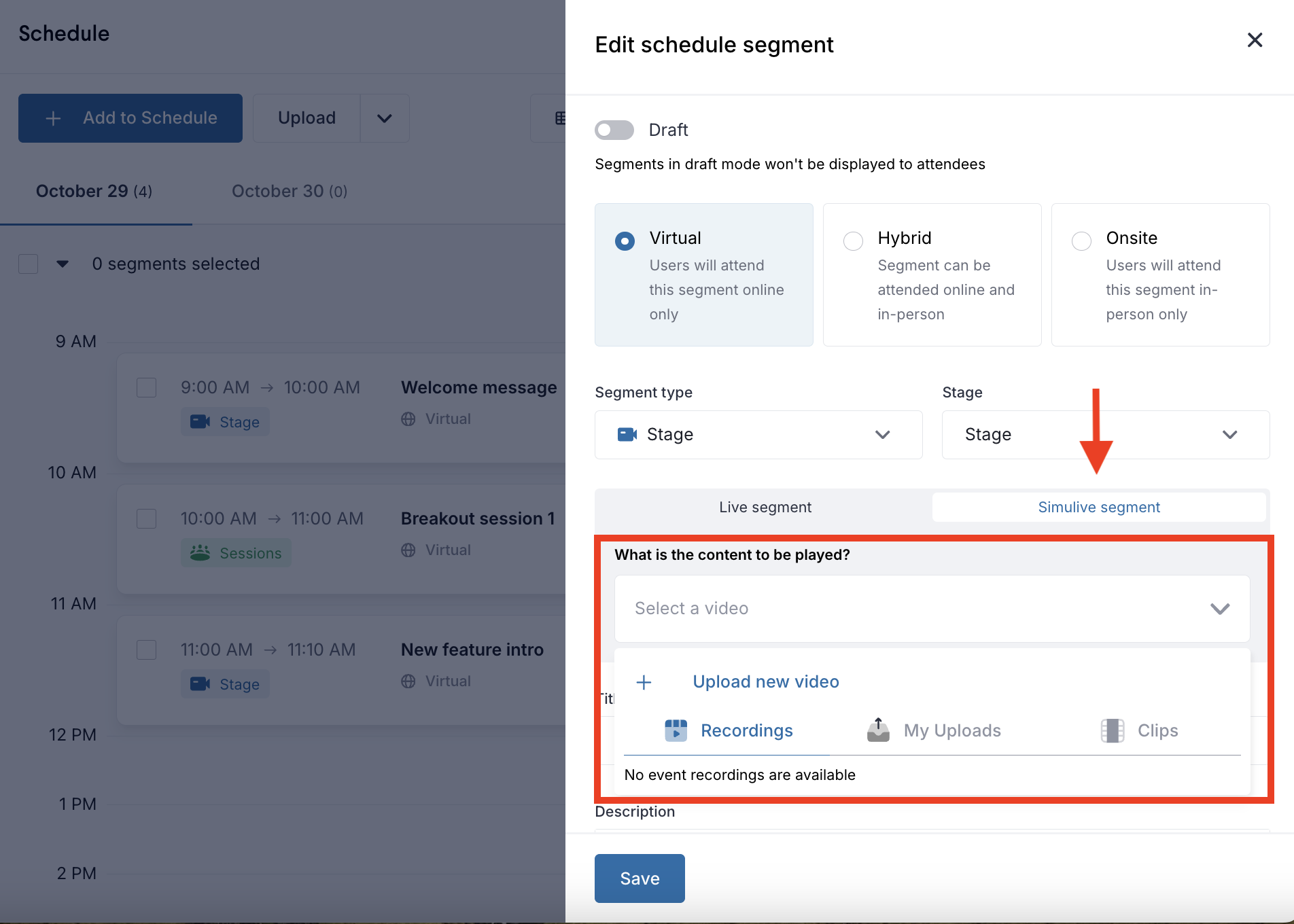Open the October 30 tab
This screenshot has width=1294, height=924.
[x=290, y=192]
